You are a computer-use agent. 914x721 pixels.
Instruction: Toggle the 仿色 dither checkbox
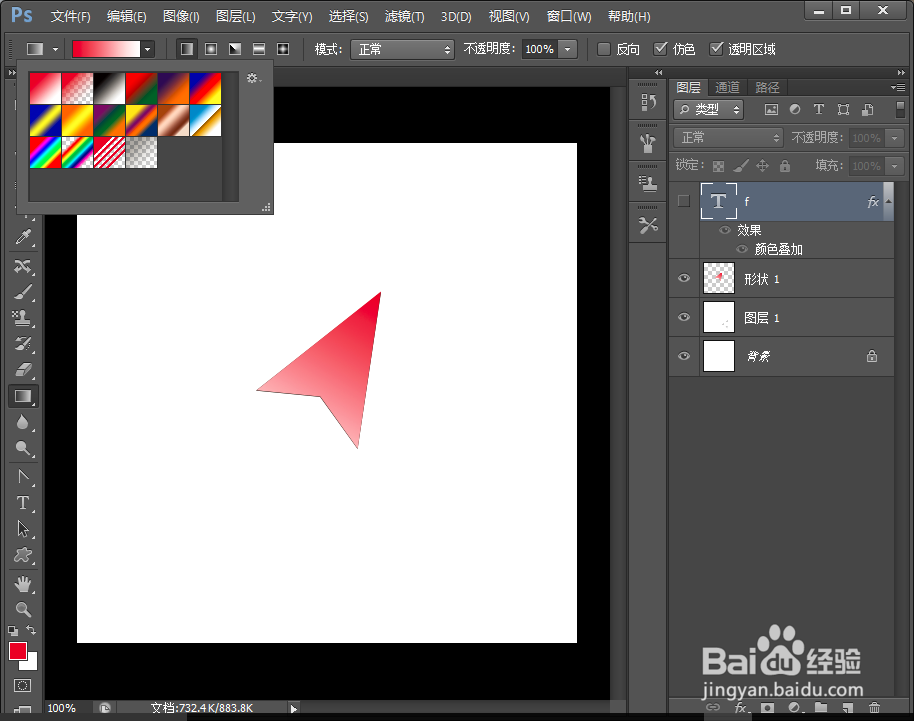660,49
